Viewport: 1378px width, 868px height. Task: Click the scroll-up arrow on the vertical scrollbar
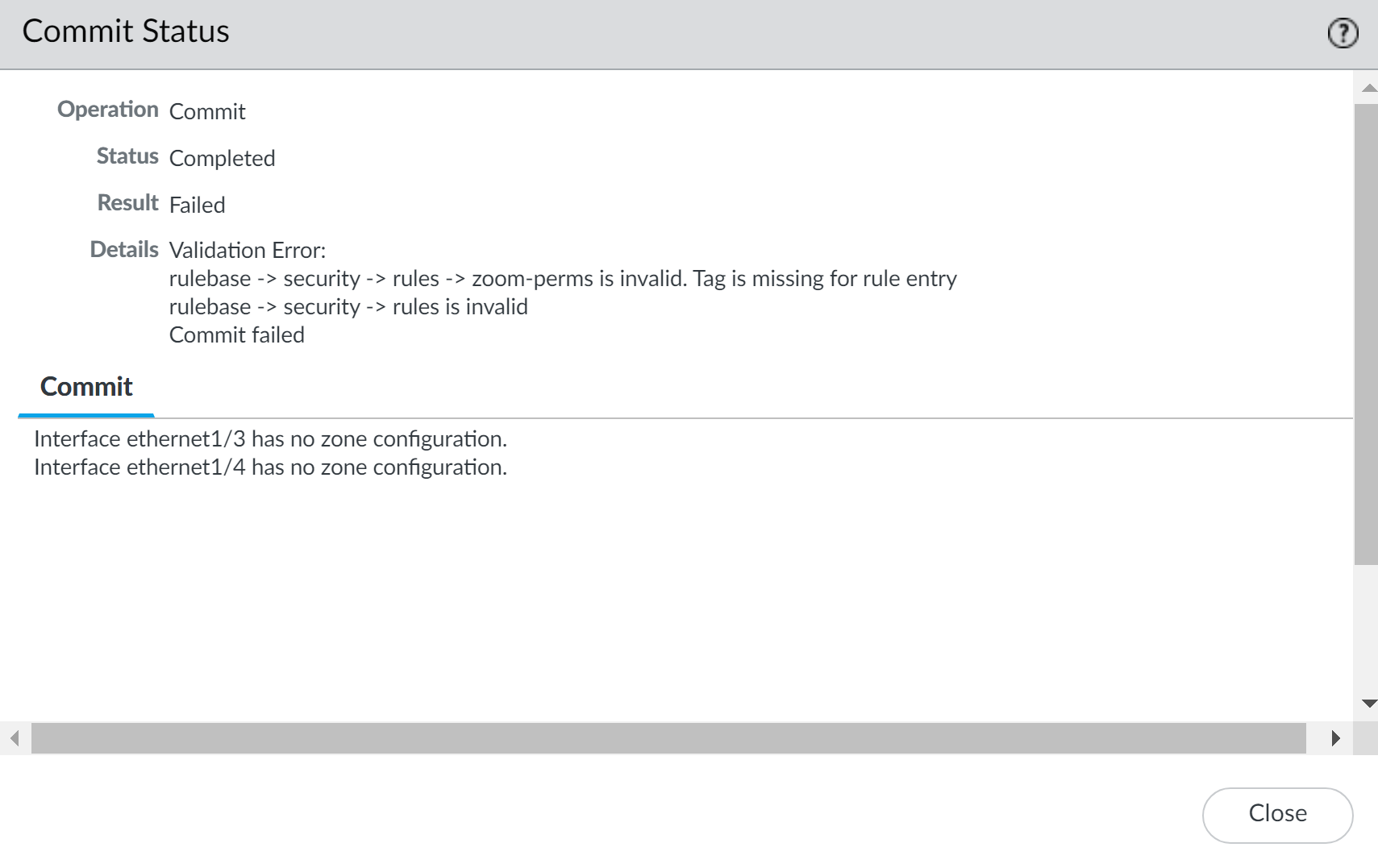(1368, 86)
